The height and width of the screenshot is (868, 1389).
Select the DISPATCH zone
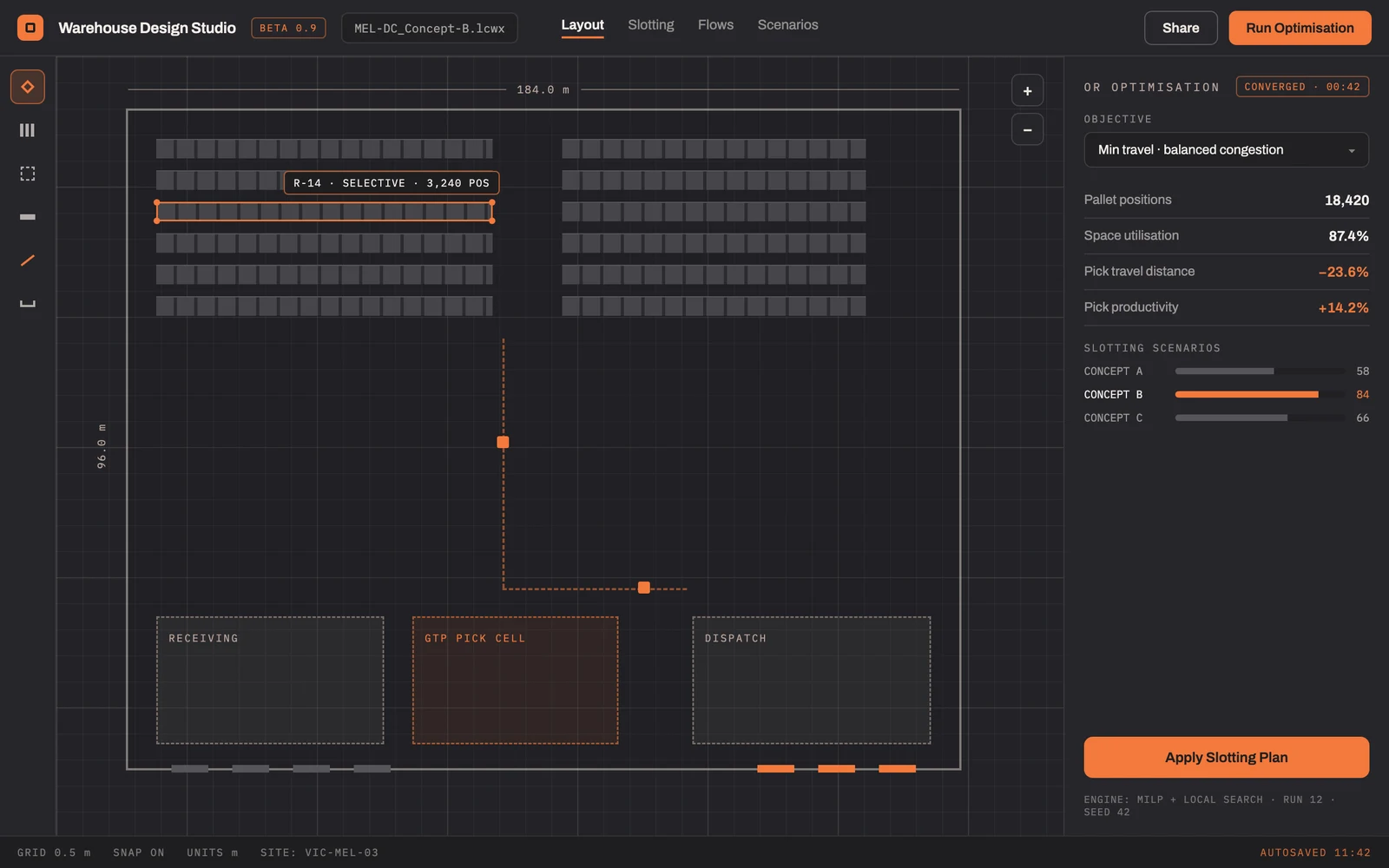[x=812, y=681]
